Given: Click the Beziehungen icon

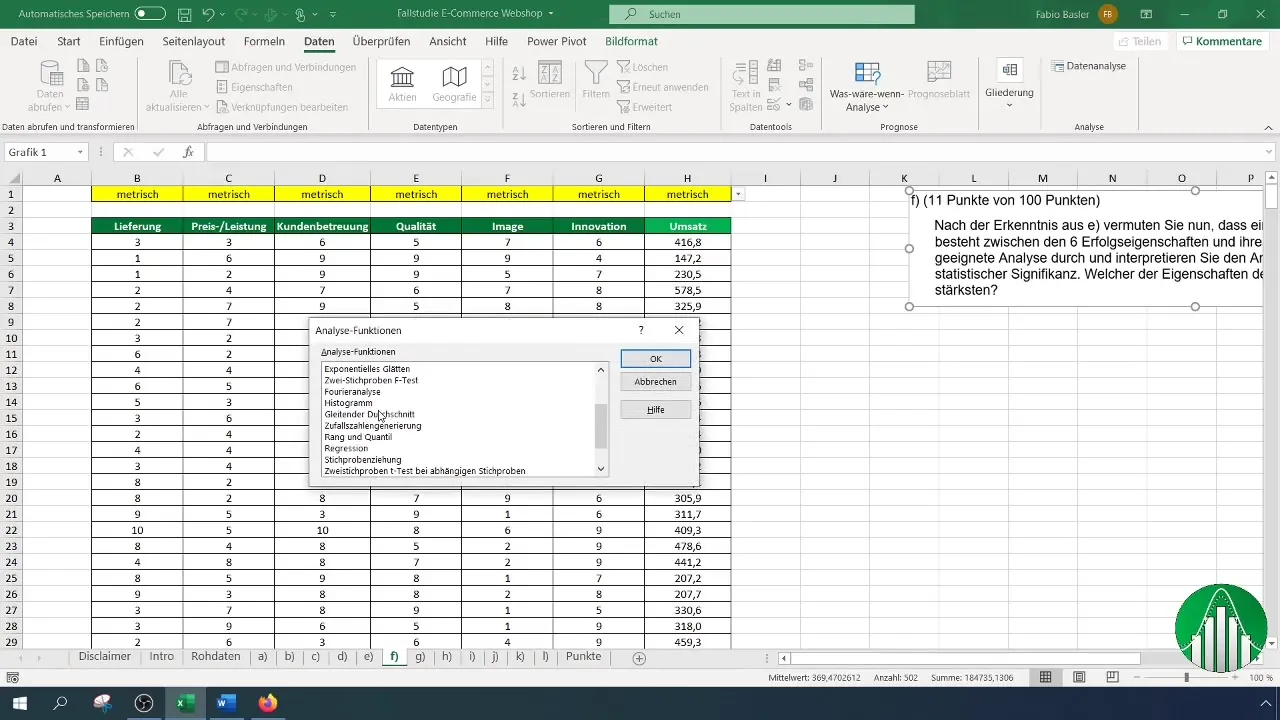Looking at the screenshot, I should pos(804,85).
